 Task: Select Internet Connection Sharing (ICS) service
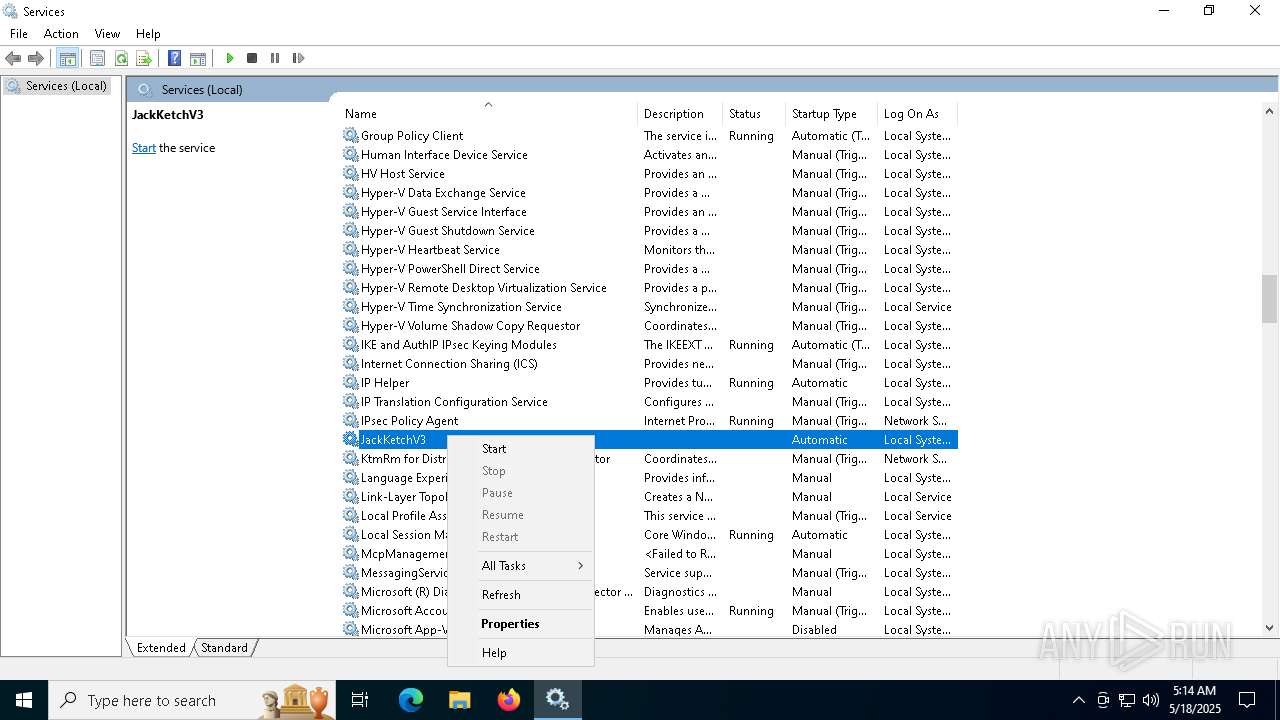649,364
